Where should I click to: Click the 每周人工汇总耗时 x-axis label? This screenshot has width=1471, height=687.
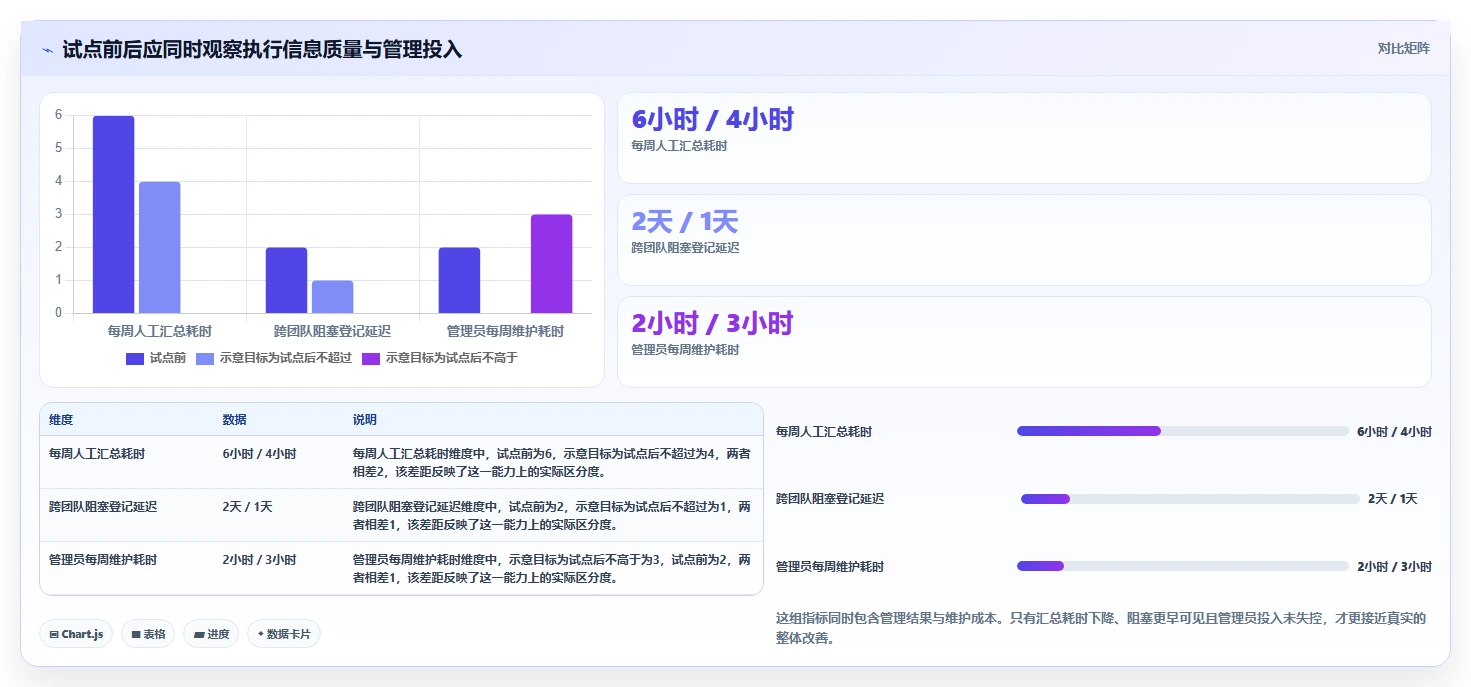tap(160, 331)
